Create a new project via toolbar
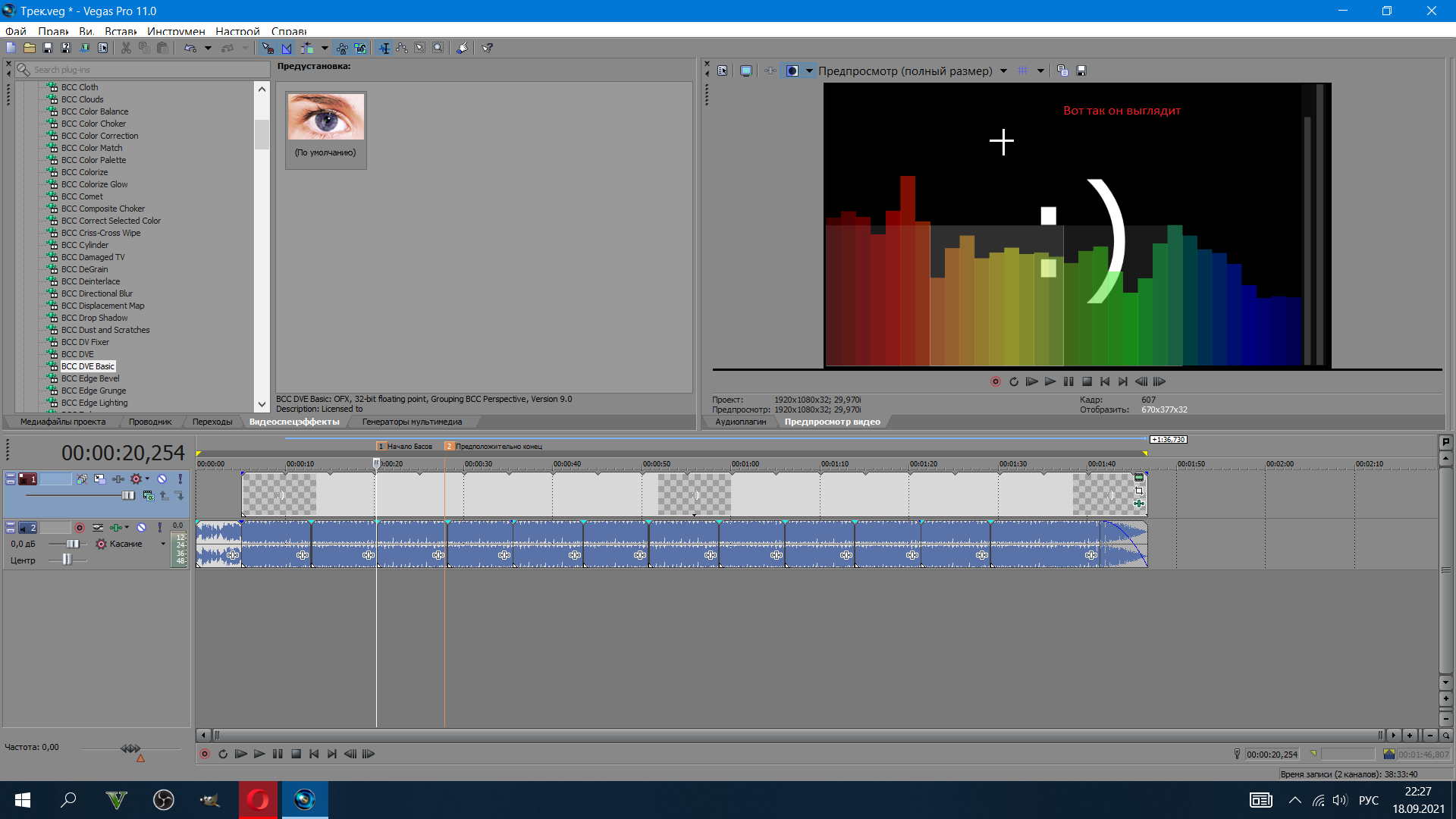Screen dimensions: 1456x819 pyautogui.click(x=11, y=48)
